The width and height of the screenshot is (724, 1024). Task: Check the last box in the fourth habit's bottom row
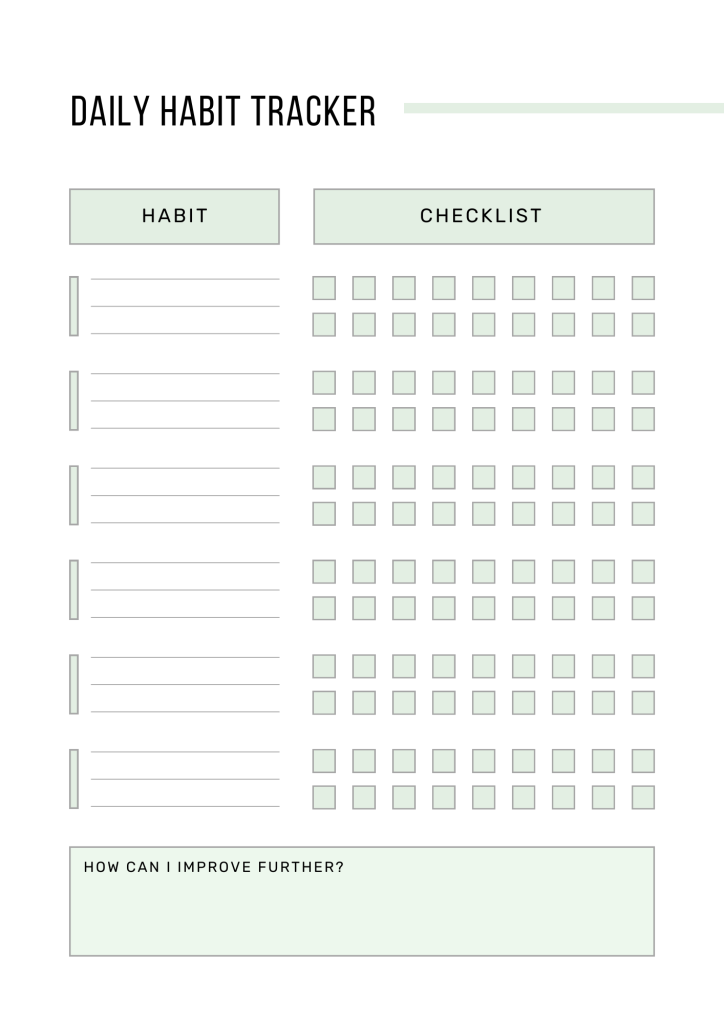643,608
